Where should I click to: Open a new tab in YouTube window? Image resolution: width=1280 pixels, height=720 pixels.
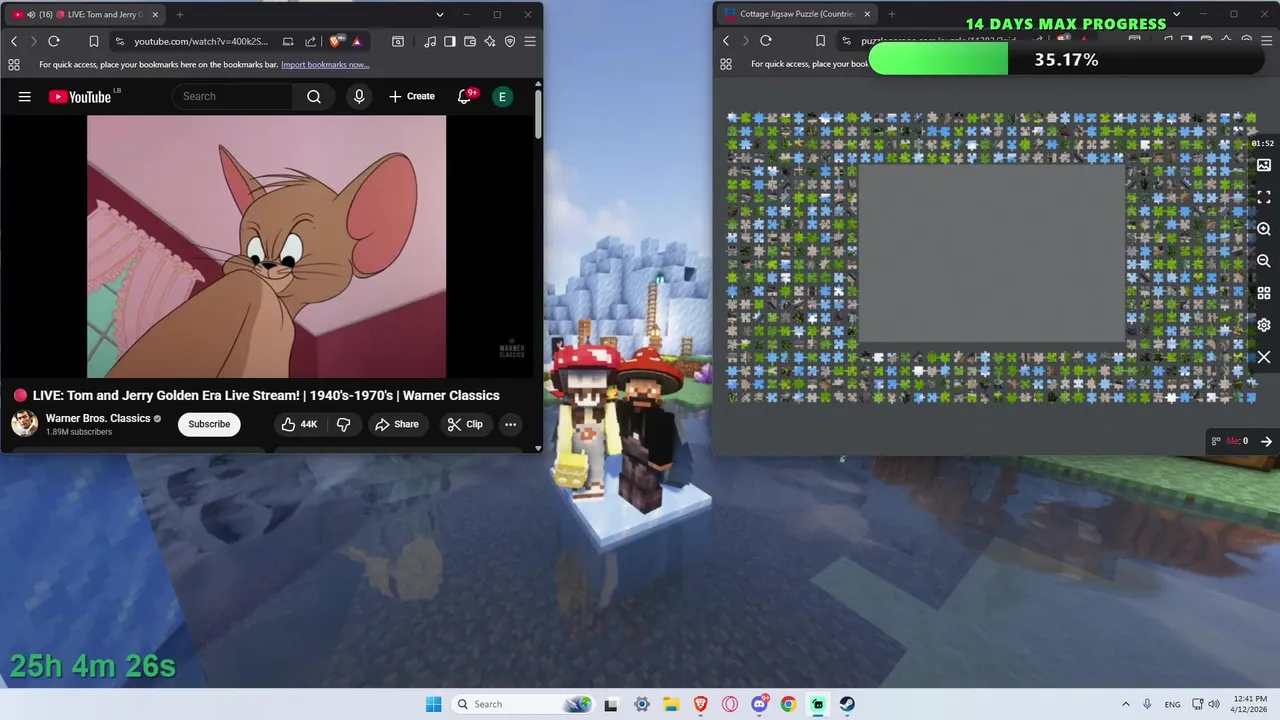[x=180, y=15]
